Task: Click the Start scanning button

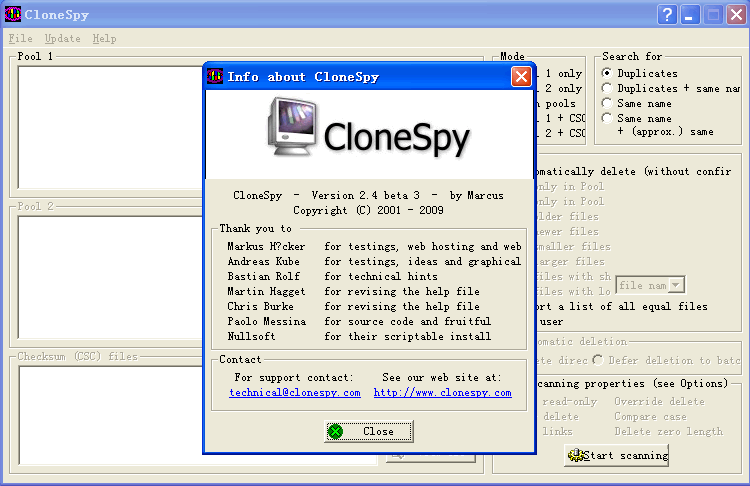Action: (617, 455)
